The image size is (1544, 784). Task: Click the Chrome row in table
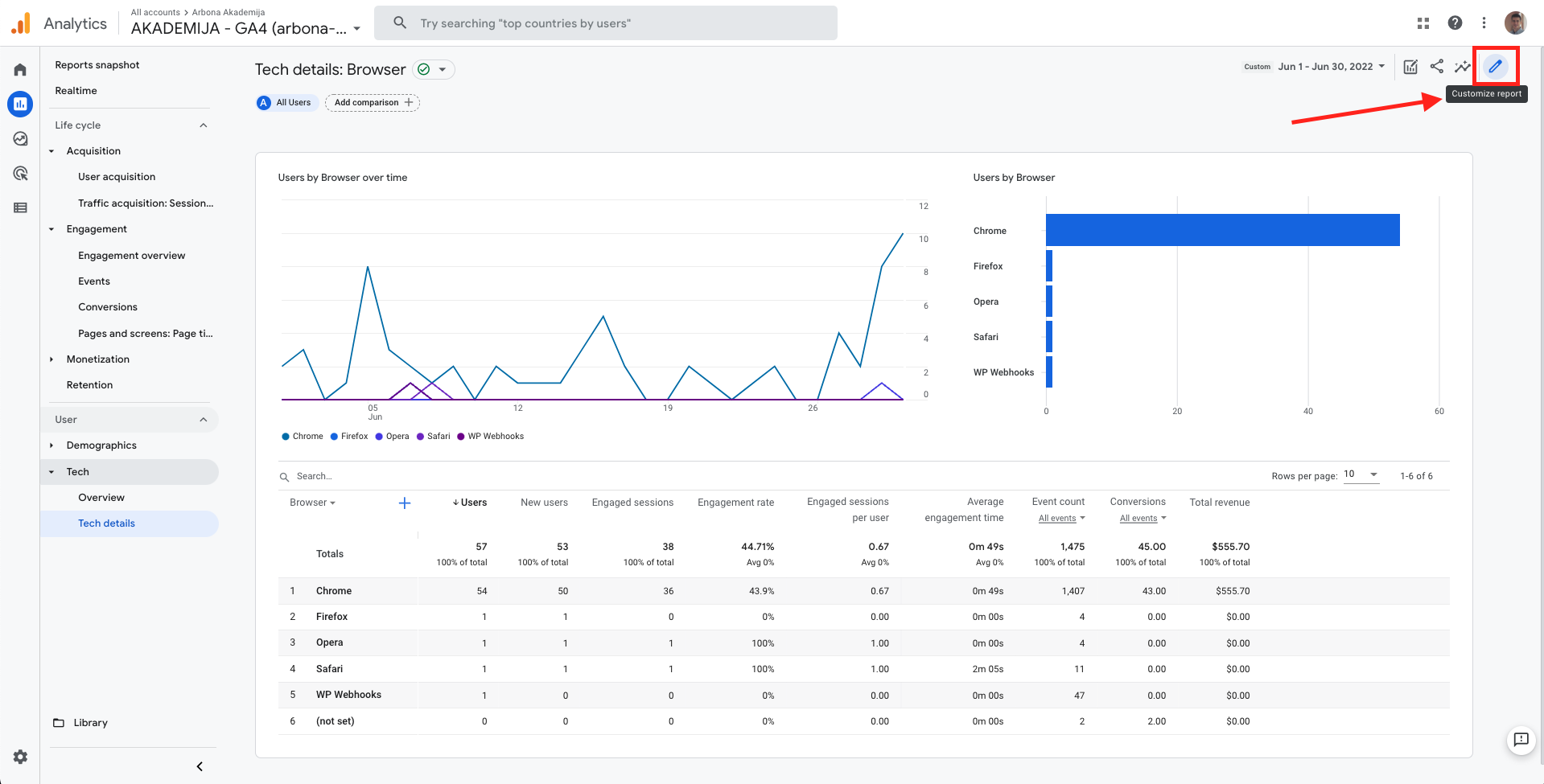[864, 591]
